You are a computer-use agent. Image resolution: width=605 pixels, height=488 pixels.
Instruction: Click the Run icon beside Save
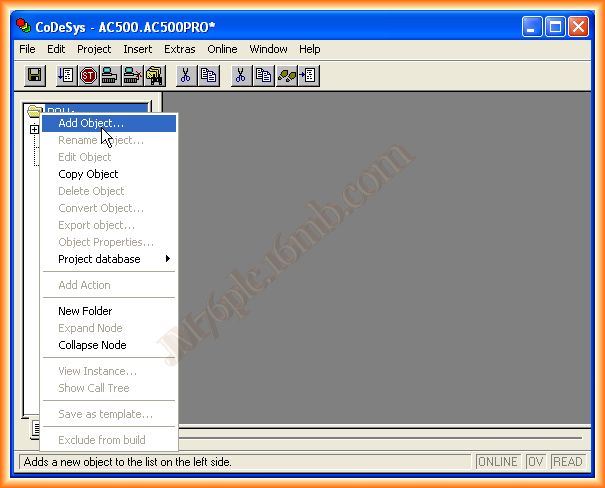66,75
